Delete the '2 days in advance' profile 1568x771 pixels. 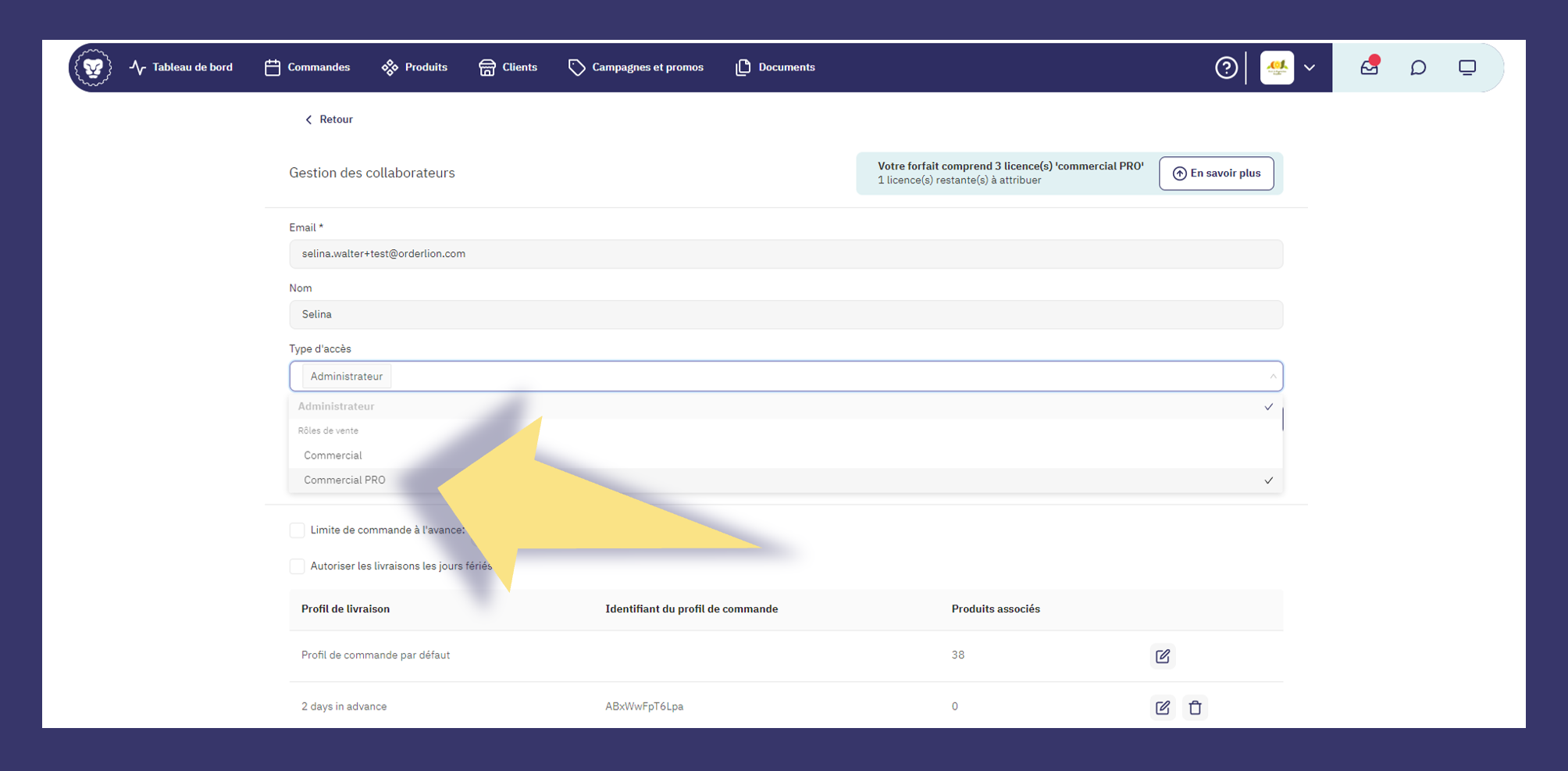(1195, 708)
